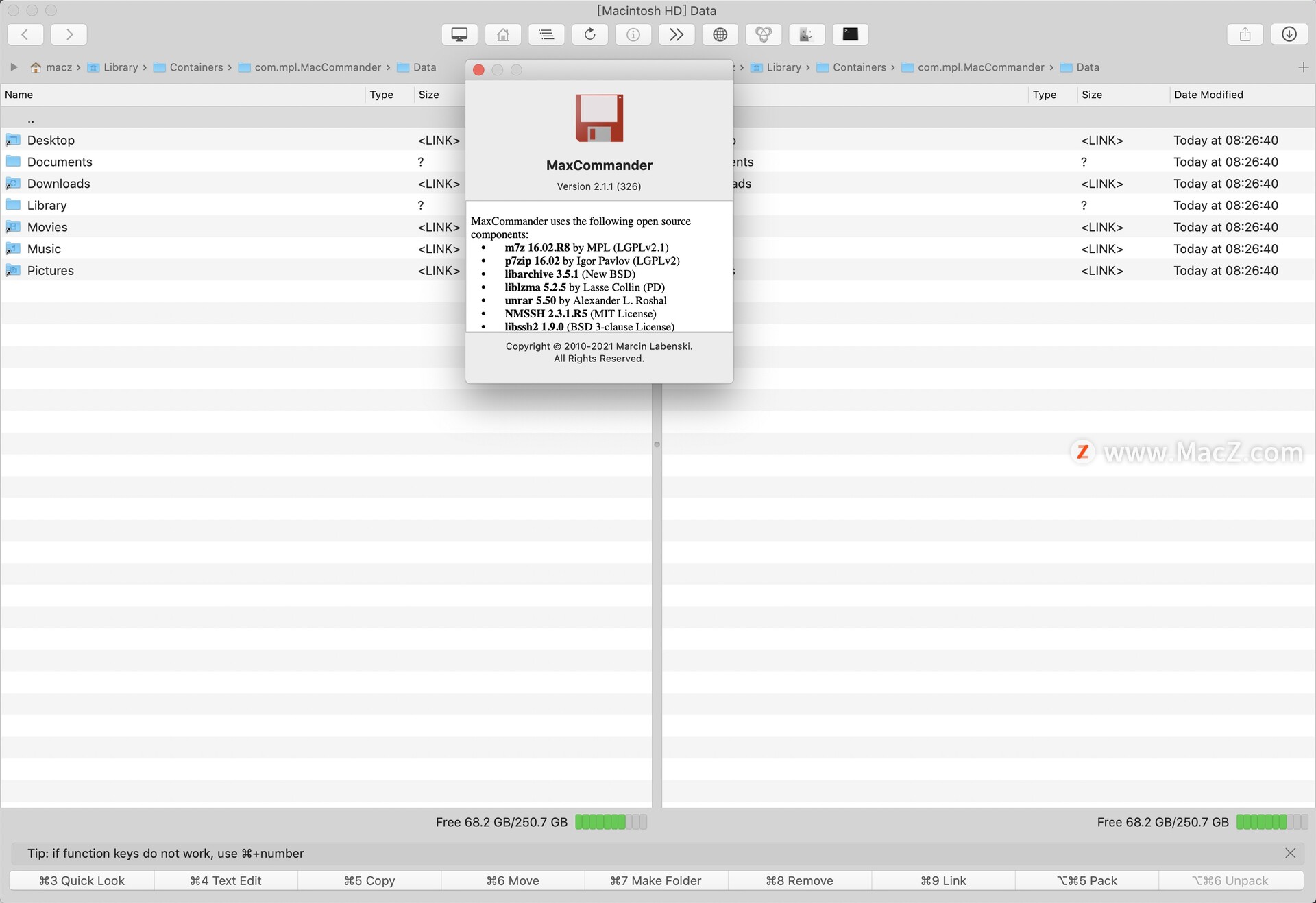Click the pane divider handle dot
This screenshot has width=1316, height=903.
(657, 444)
